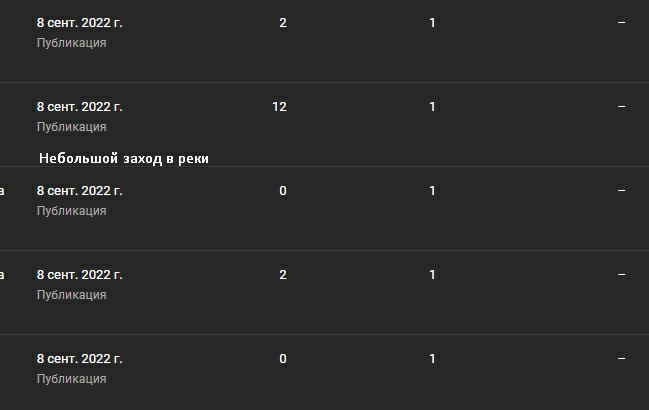
Task: Click the views count 12
Action: 279,106
